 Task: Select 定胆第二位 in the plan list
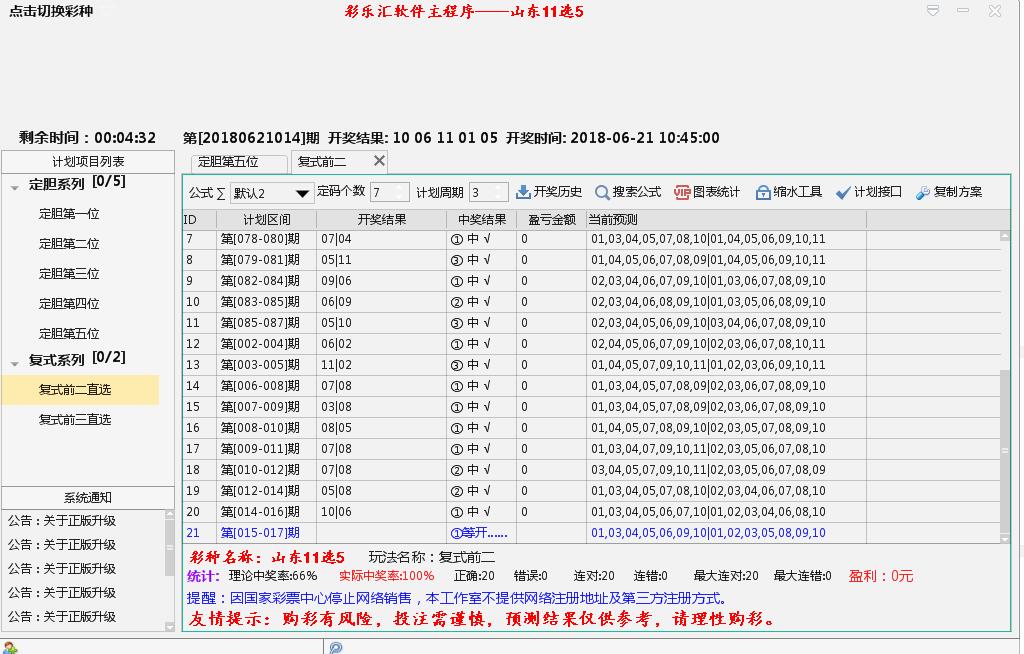click(69, 244)
